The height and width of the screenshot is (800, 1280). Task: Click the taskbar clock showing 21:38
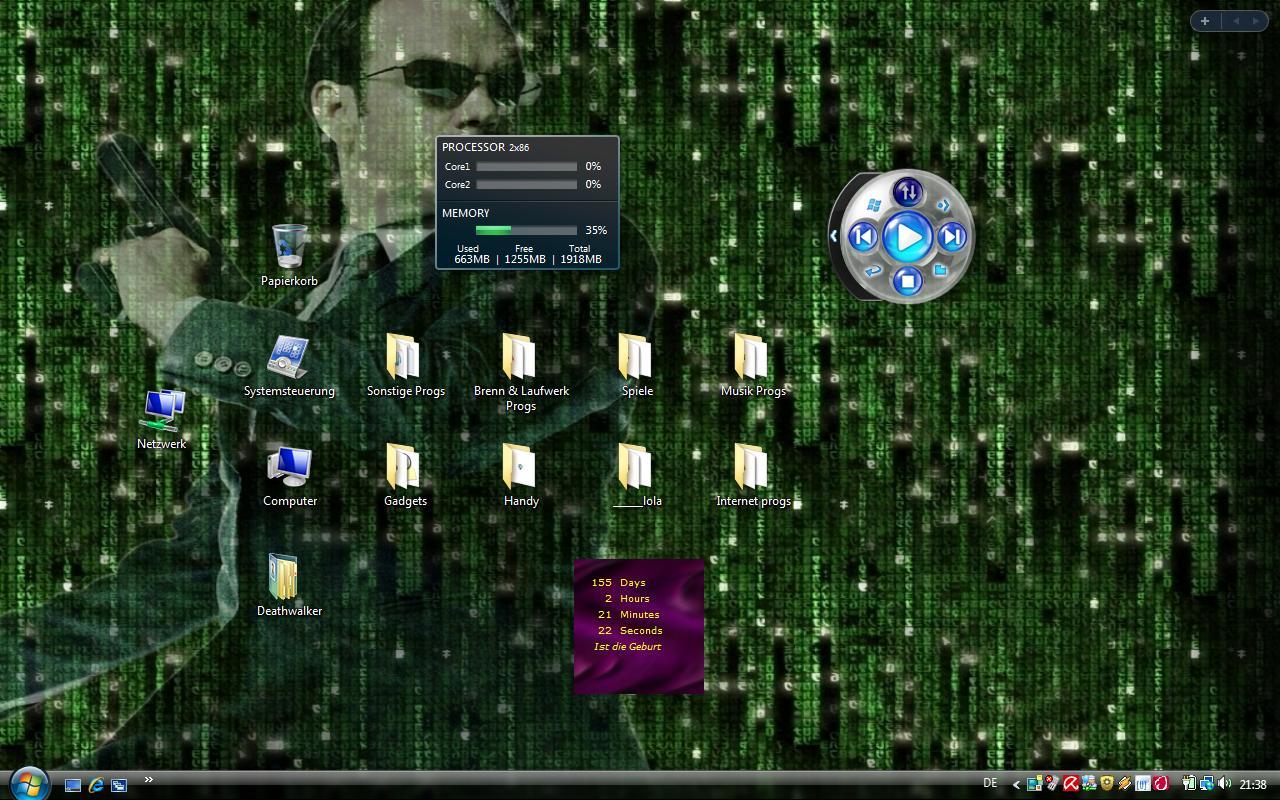click(1253, 785)
